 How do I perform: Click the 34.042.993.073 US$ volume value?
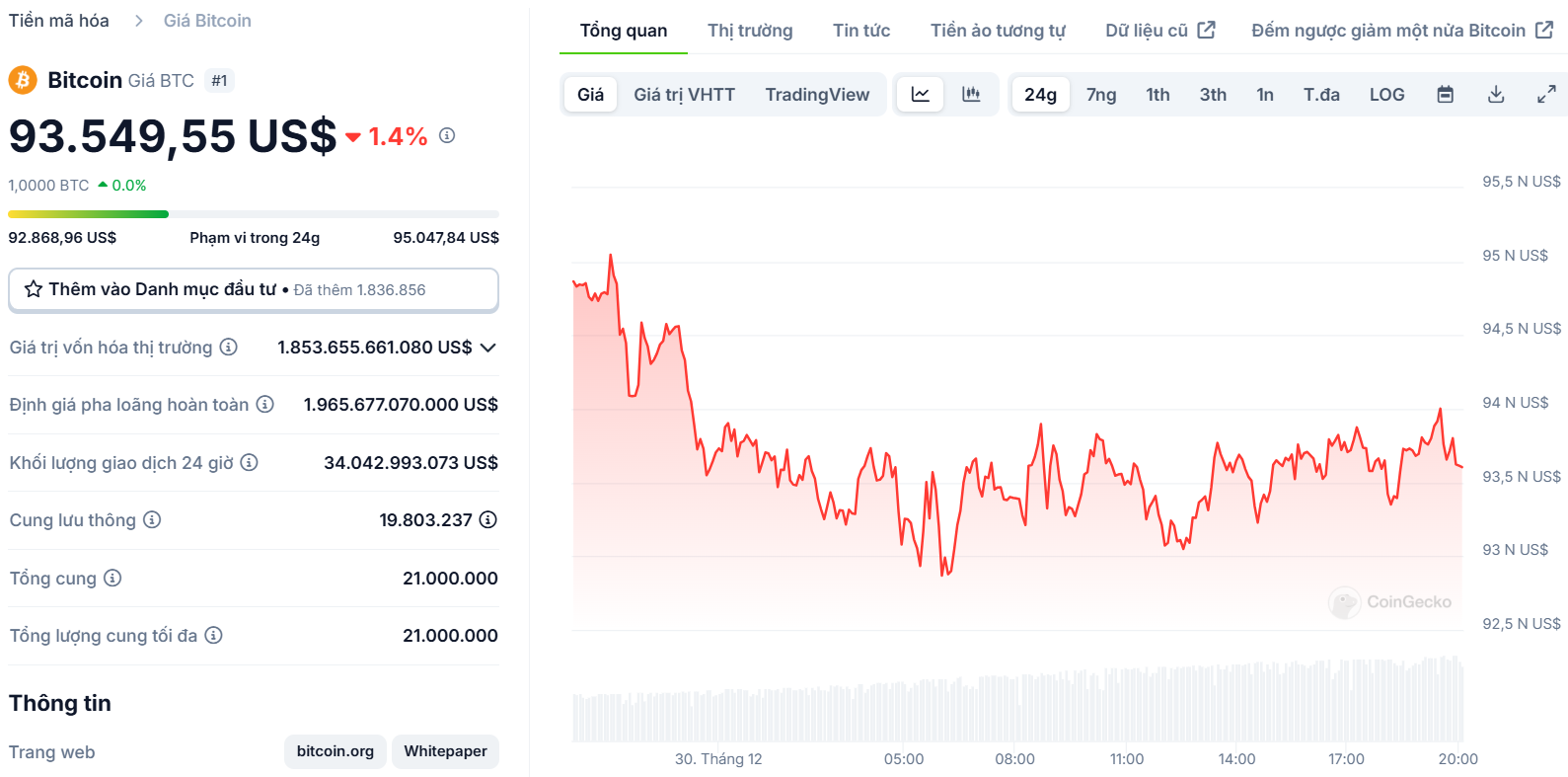pyautogui.click(x=411, y=462)
